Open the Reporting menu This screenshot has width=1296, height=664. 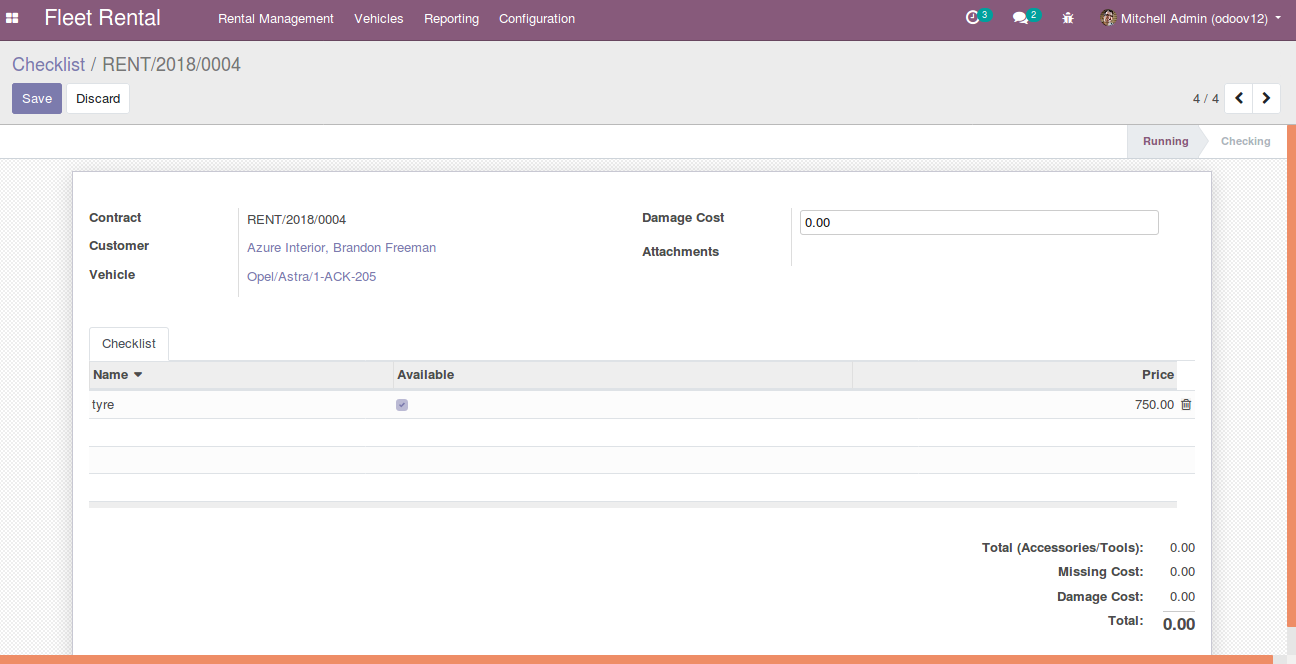451,18
